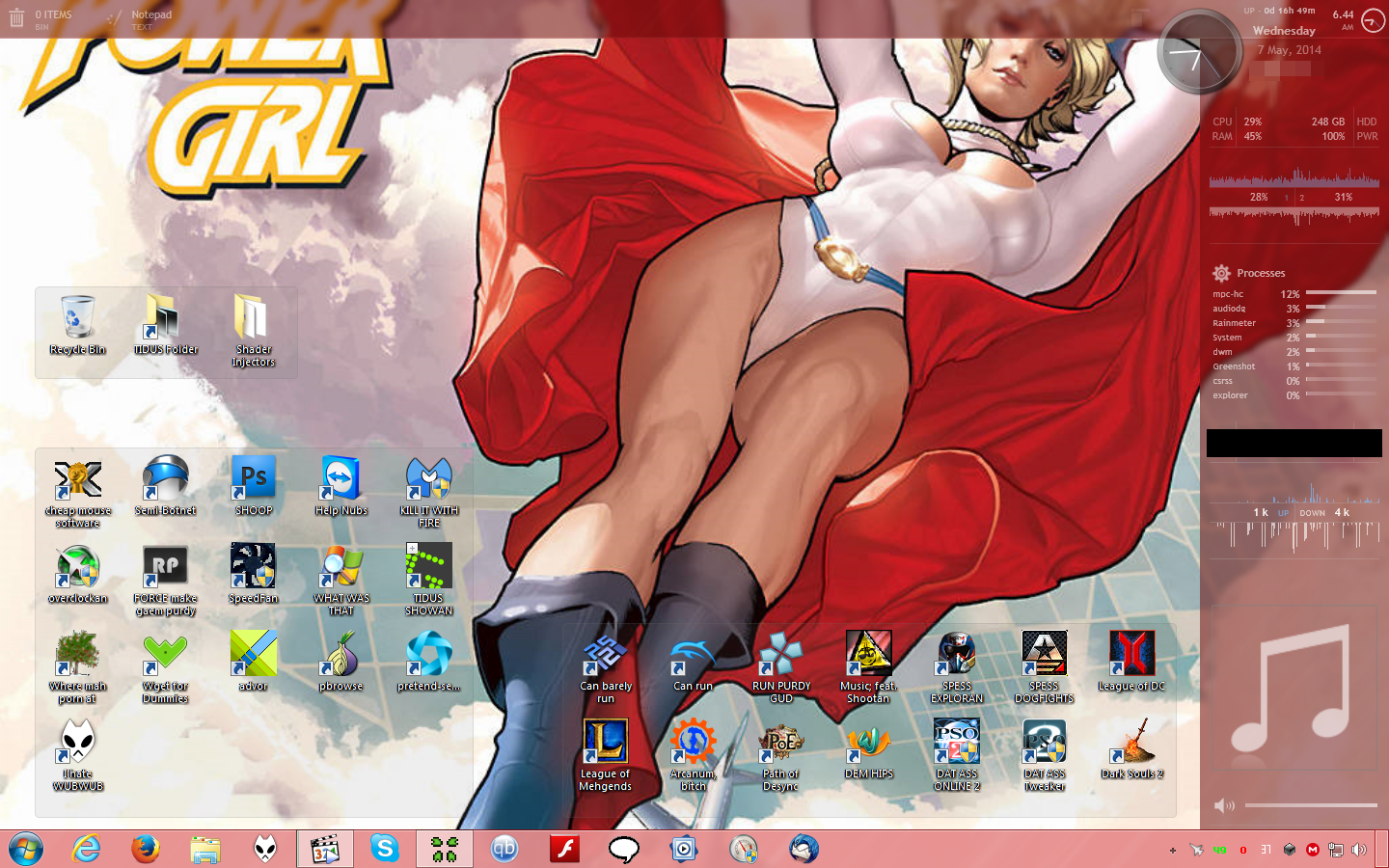Click the music note album art placeholder
This screenshot has height=868, width=1389.
[x=1294, y=688]
